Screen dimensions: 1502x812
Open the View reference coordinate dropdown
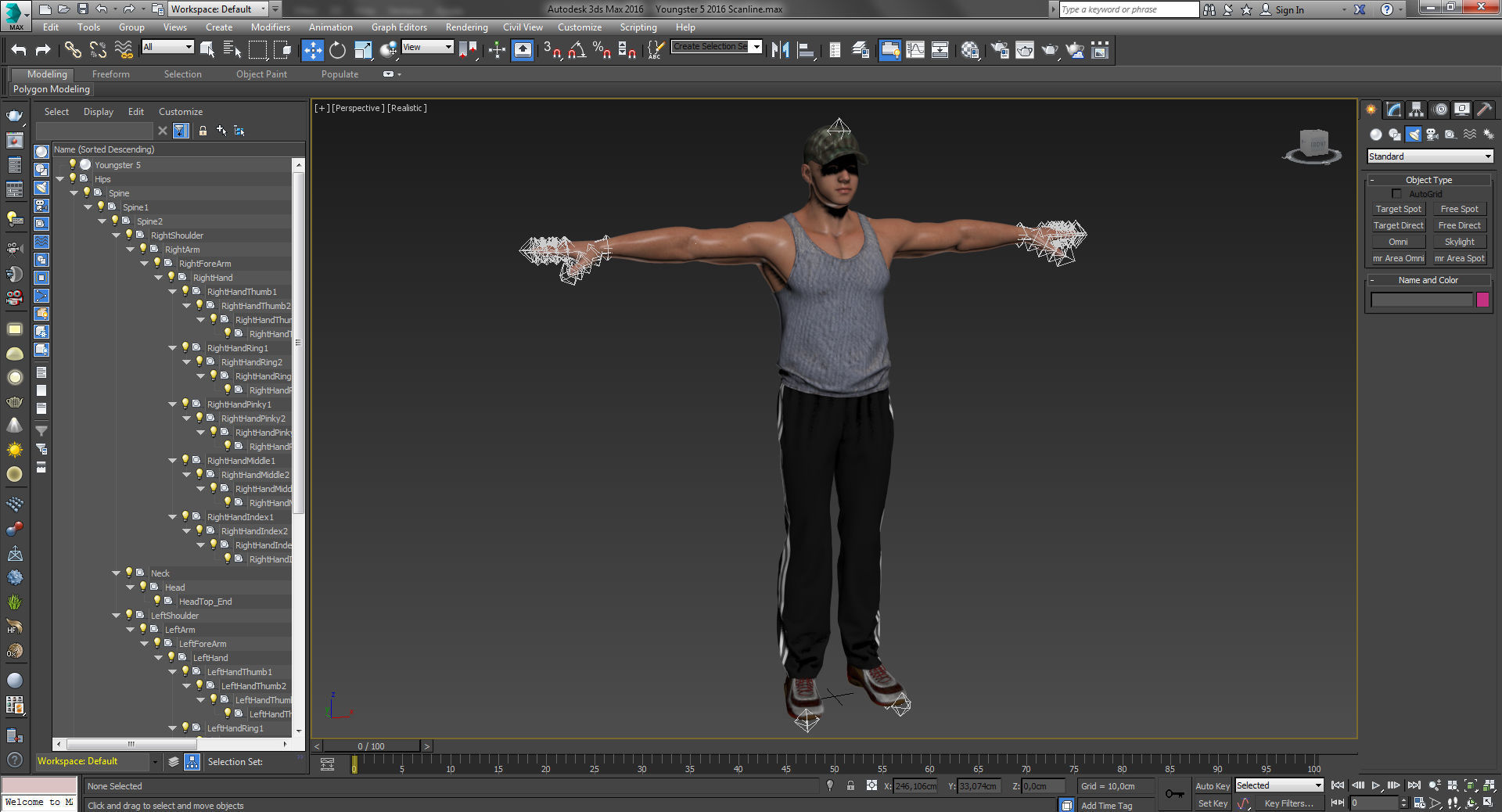pyautogui.click(x=427, y=47)
